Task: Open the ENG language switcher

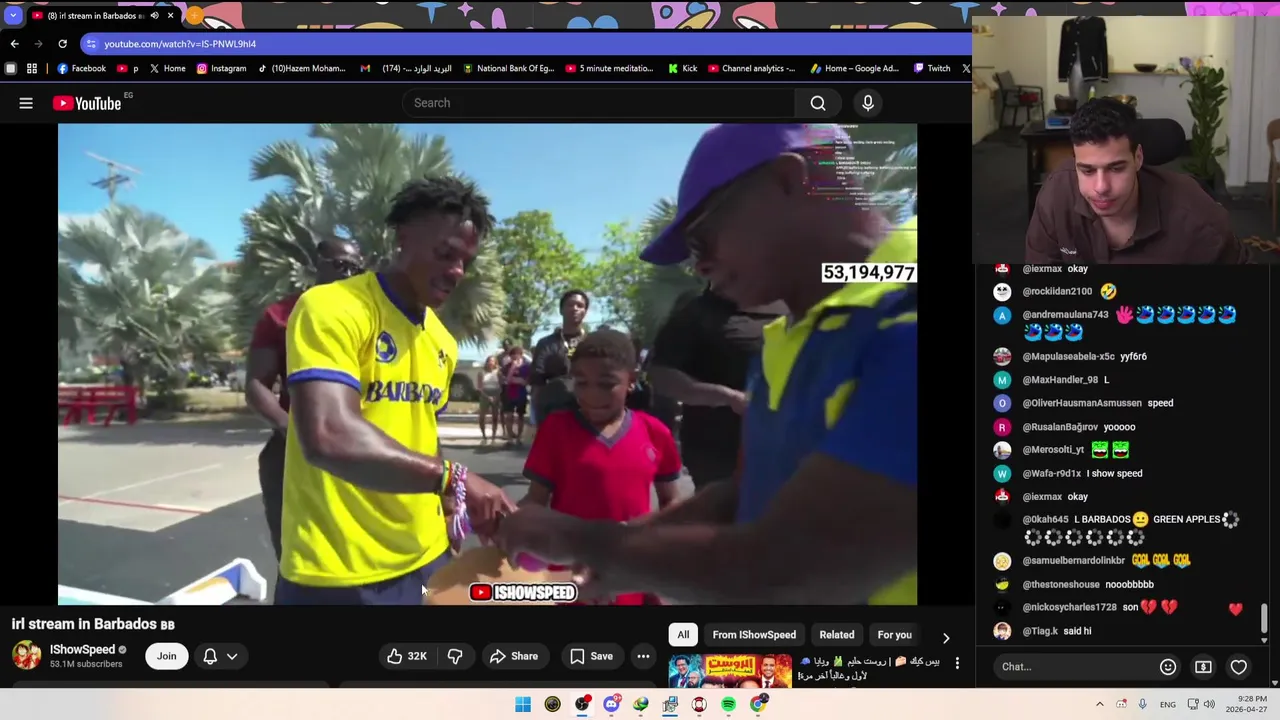Action: click(x=1168, y=705)
